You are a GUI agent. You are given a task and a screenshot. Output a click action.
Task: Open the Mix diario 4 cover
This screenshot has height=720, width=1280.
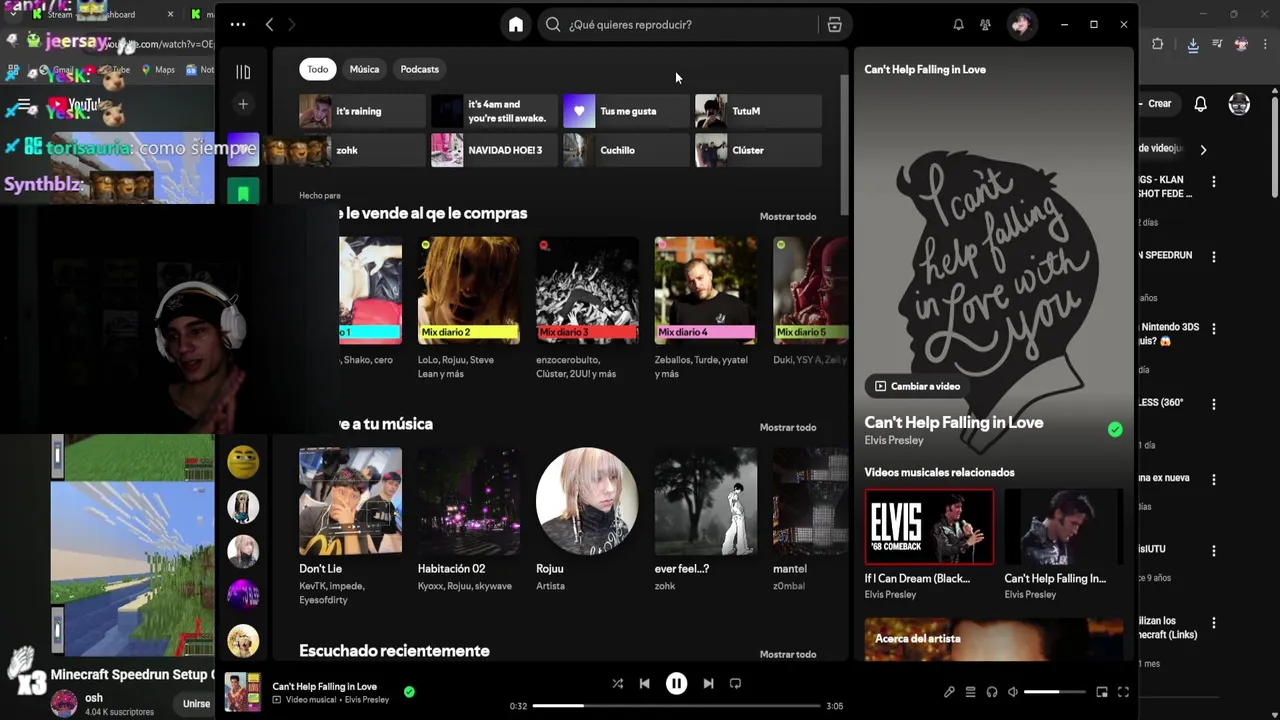click(705, 290)
